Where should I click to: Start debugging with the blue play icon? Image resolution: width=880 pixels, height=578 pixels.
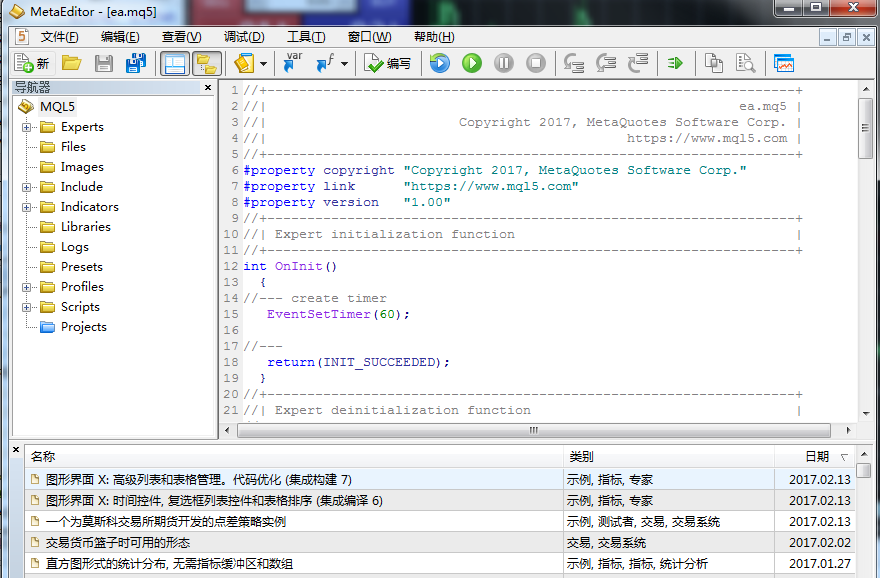pyautogui.click(x=439, y=63)
